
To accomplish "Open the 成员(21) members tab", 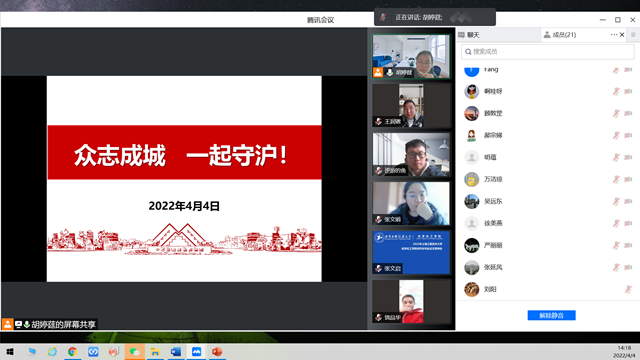I will (560, 35).
